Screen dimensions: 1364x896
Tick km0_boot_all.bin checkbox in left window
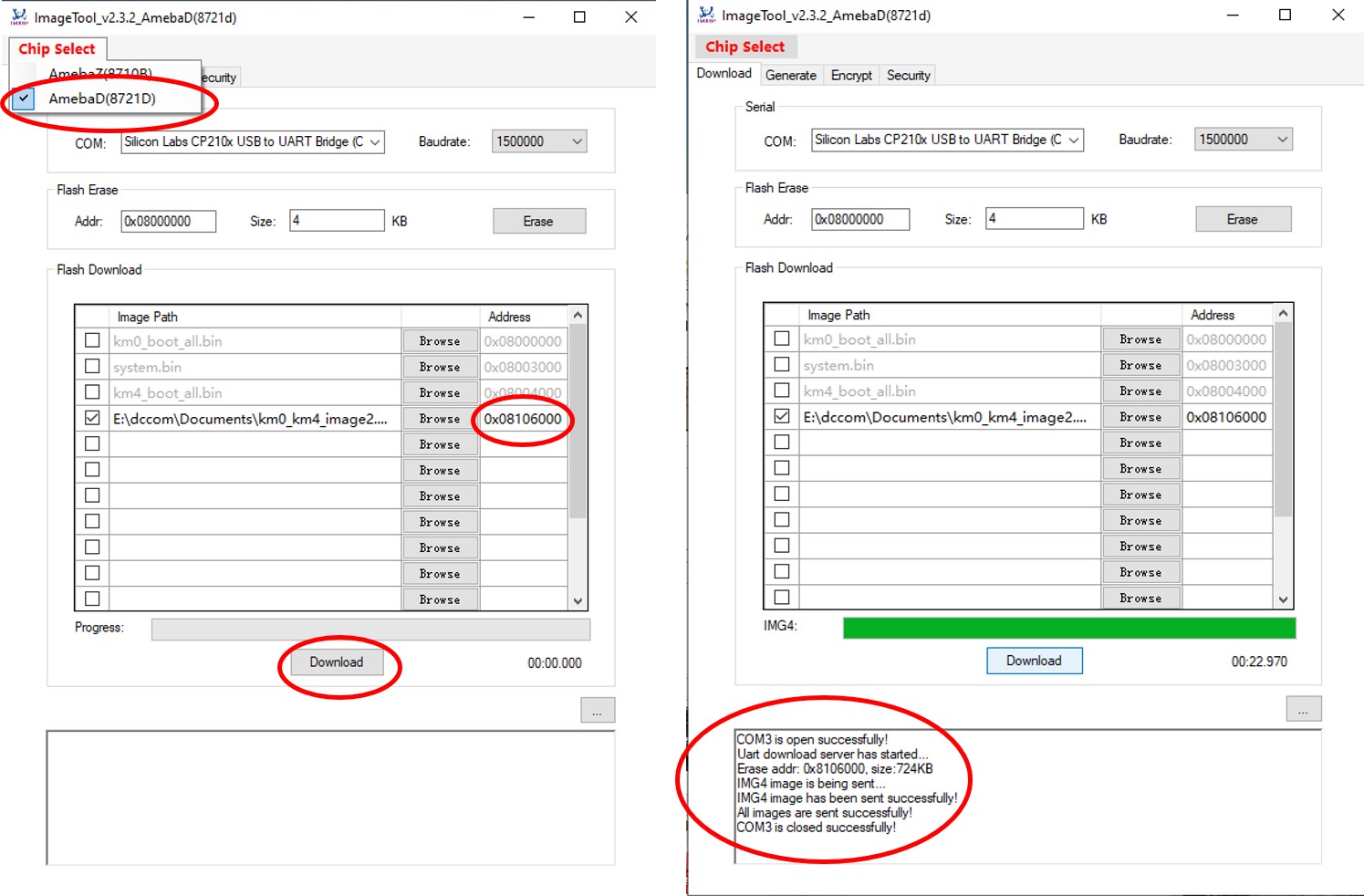tap(92, 340)
